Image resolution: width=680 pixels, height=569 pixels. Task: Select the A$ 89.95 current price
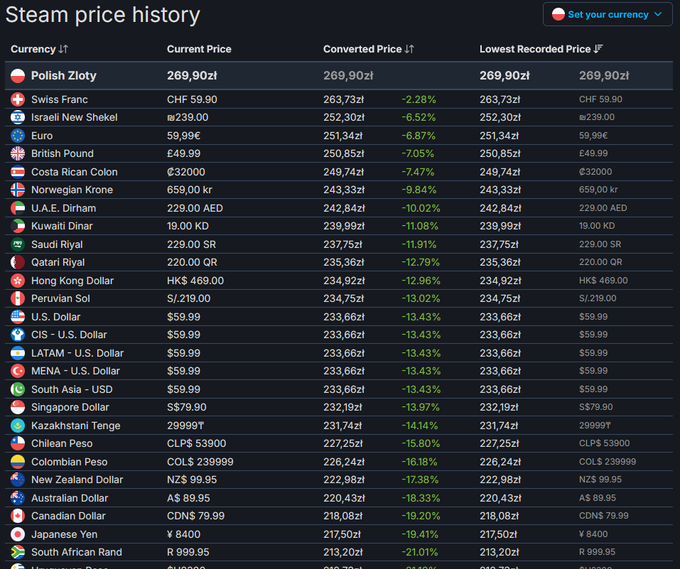point(188,498)
